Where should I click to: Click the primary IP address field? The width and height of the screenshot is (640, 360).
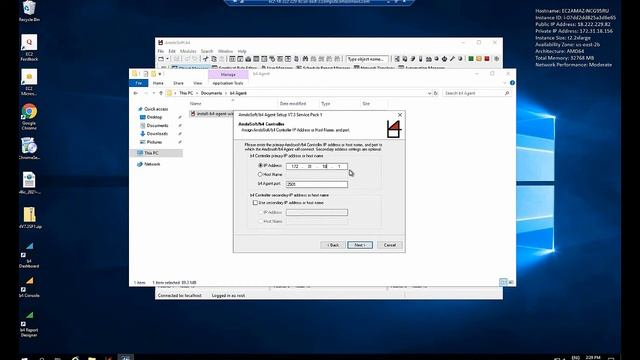[x=317, y=166]
